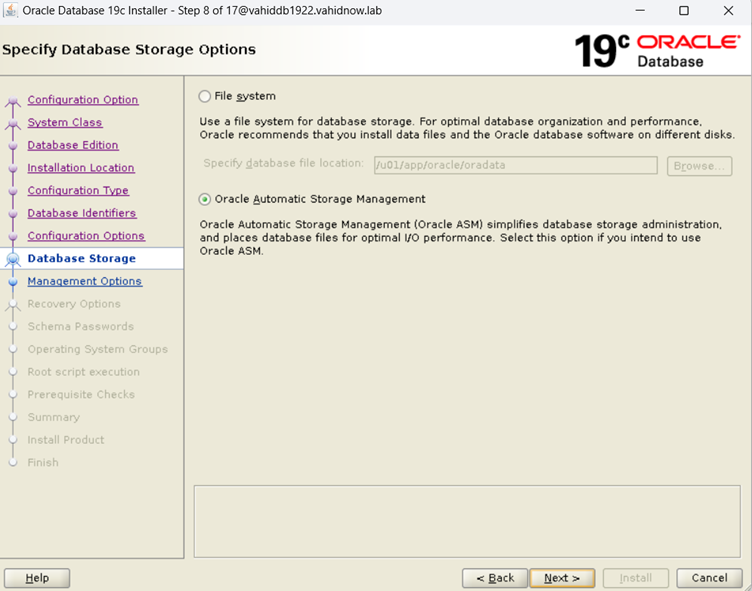Open the Configuration Options step
This screenshot has width=752, height=591.
pyautogui.click(x=86, y=236)
